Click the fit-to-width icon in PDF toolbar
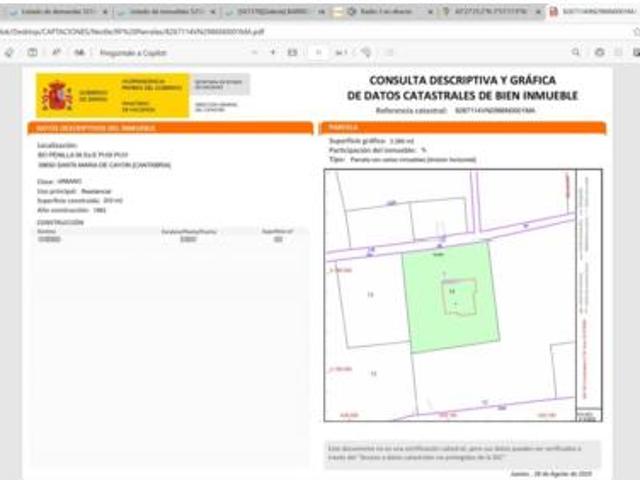This screenshot has height=480, width=640. coord(292,52)
